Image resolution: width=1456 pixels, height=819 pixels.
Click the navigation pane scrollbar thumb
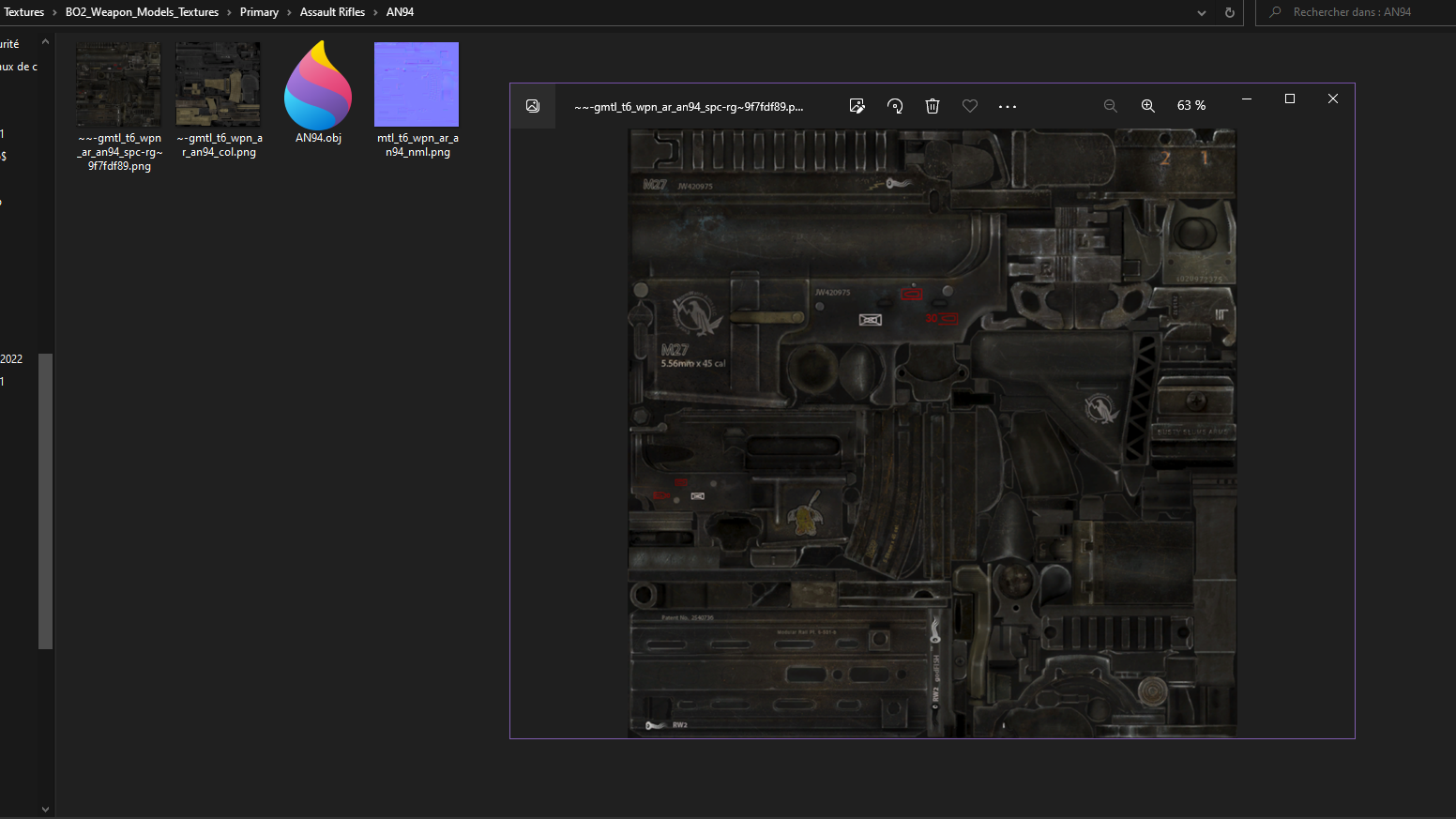click(x=45, y=501)
